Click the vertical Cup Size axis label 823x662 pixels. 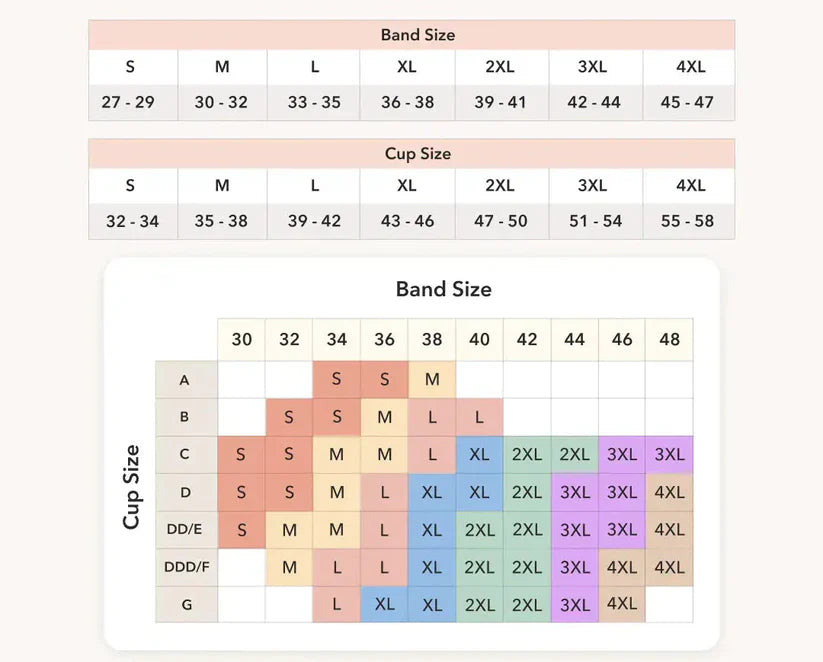131,487
